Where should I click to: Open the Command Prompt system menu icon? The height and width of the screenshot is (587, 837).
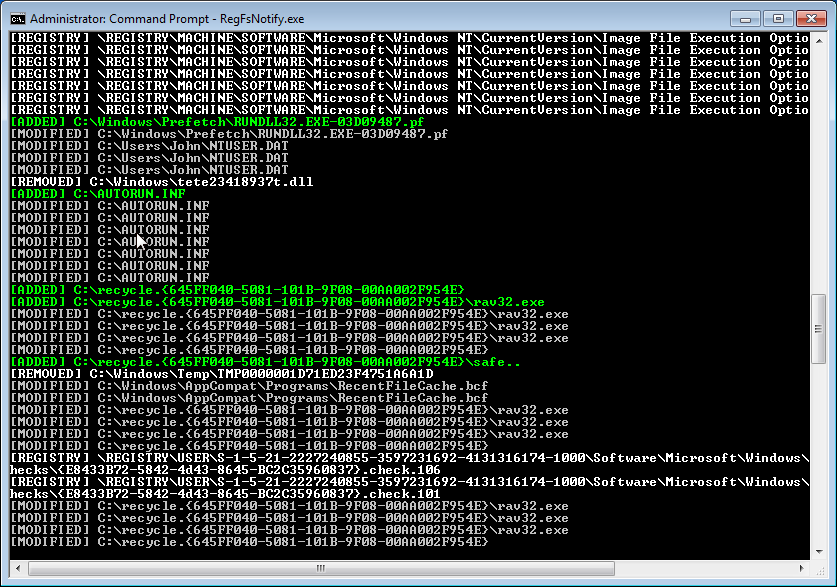click(17, 18)
